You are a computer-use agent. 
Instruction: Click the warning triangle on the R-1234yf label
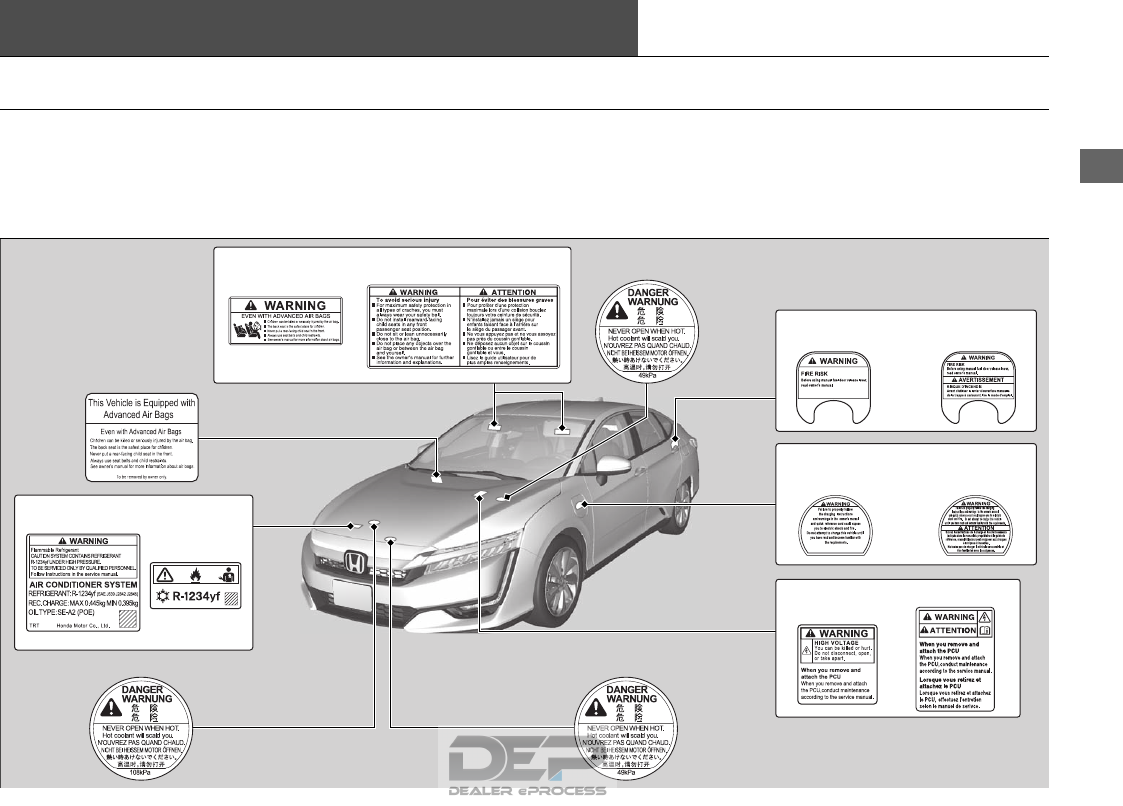pyautogui.click(x=165, y=575)
